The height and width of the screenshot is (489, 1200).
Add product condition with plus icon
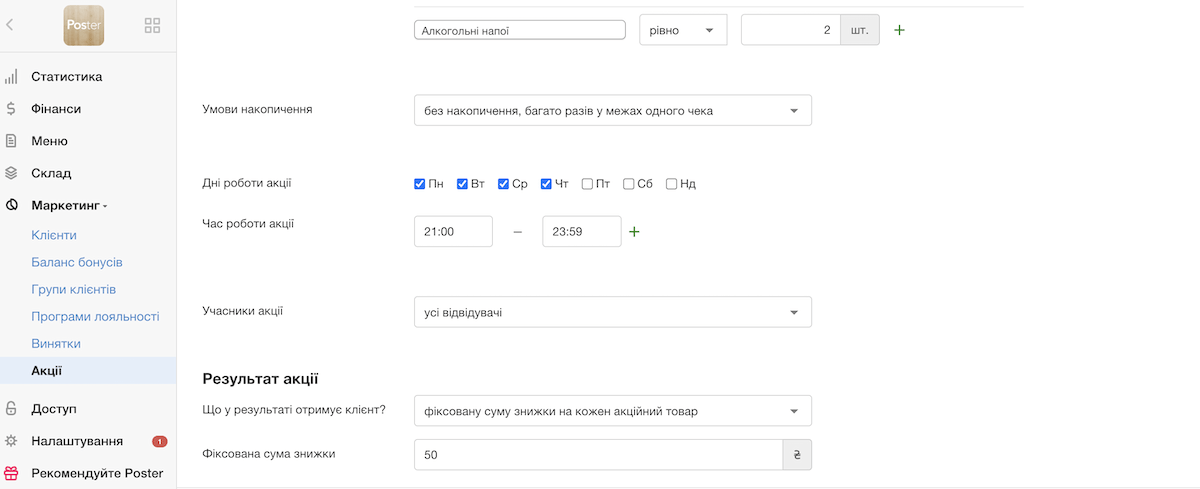[899, 30]
